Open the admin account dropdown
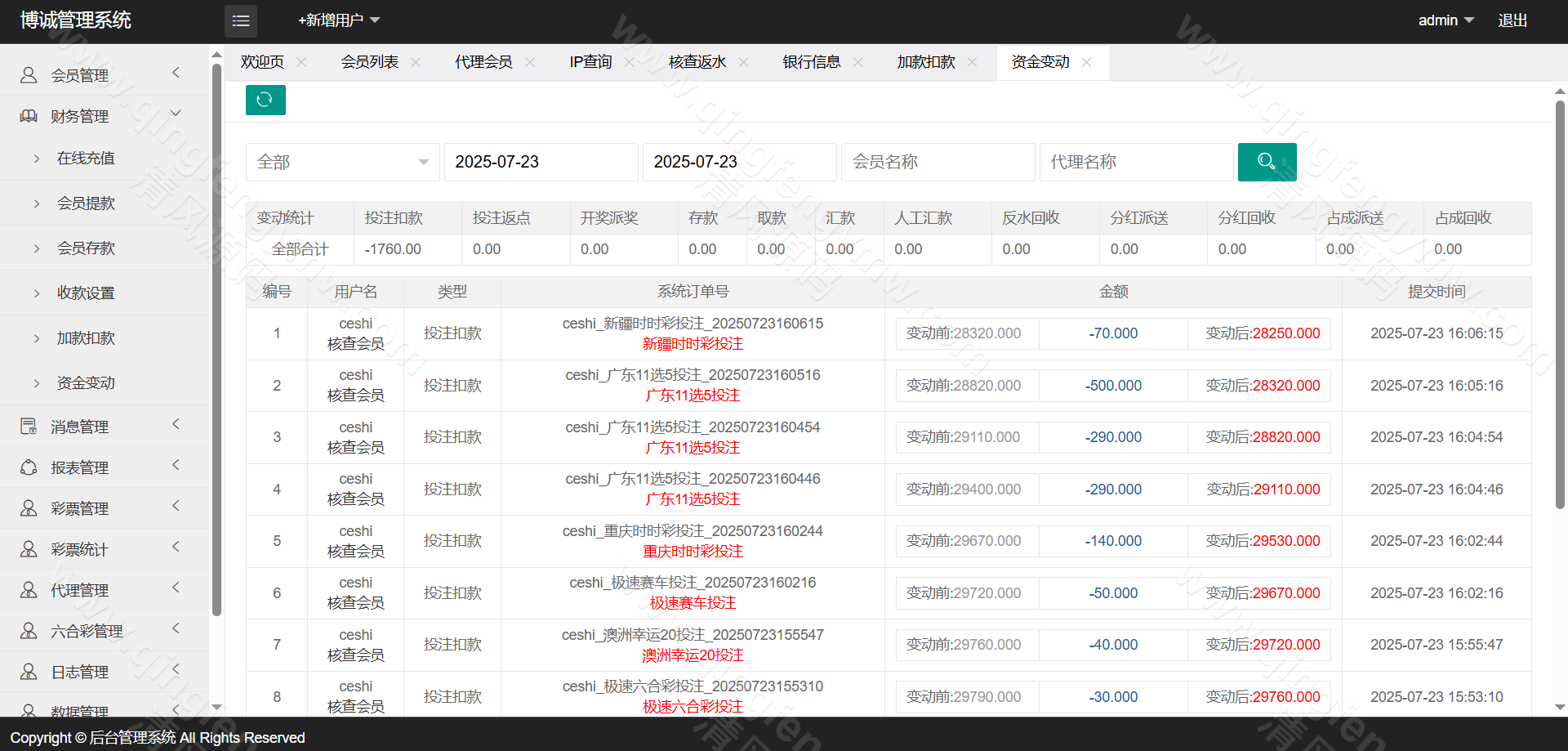1568x751 pixels. [1445, 20]
